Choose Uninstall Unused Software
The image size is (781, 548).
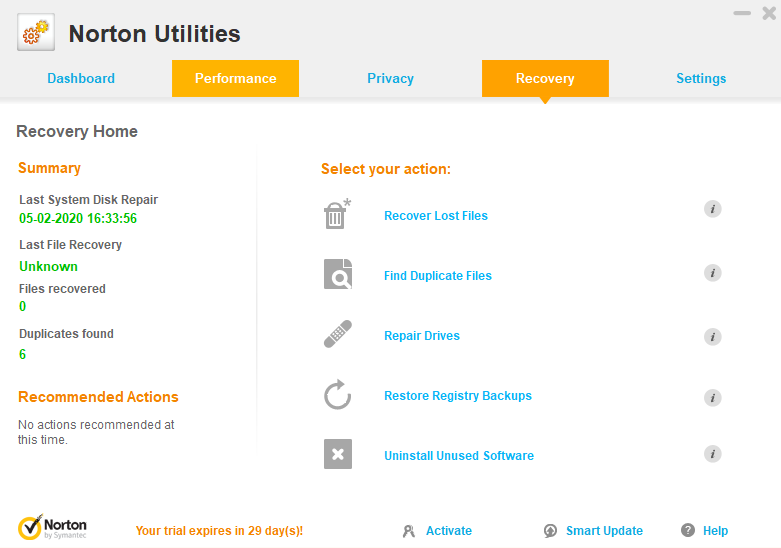(459, 455)
